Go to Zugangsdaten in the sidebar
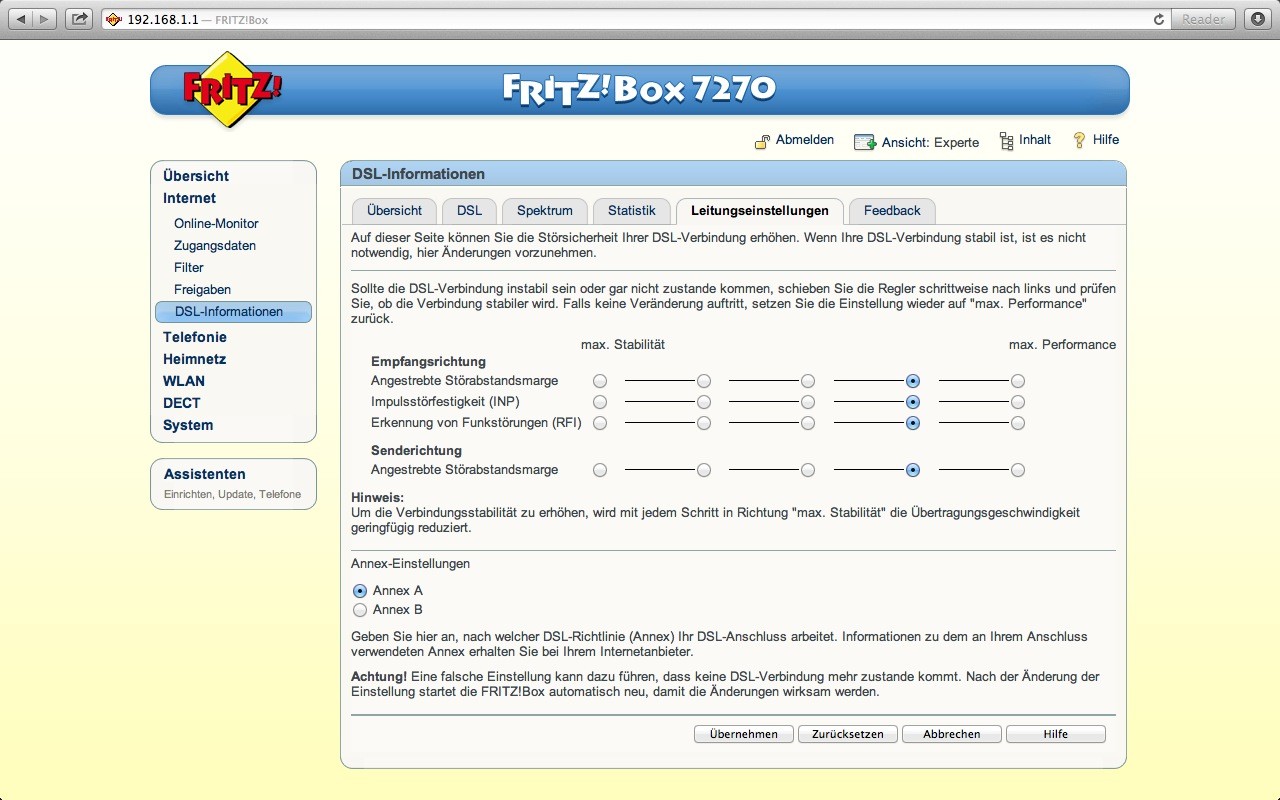 [x=215, y=246]
